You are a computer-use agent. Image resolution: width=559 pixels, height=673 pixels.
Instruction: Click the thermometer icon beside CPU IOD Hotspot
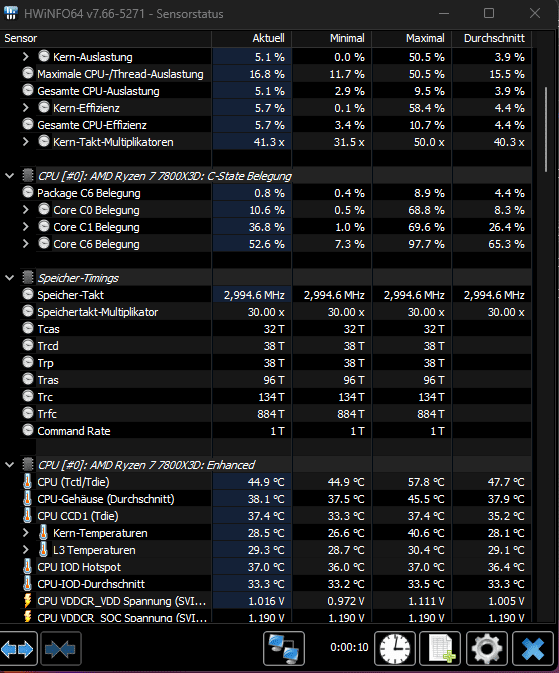[27, 567]
